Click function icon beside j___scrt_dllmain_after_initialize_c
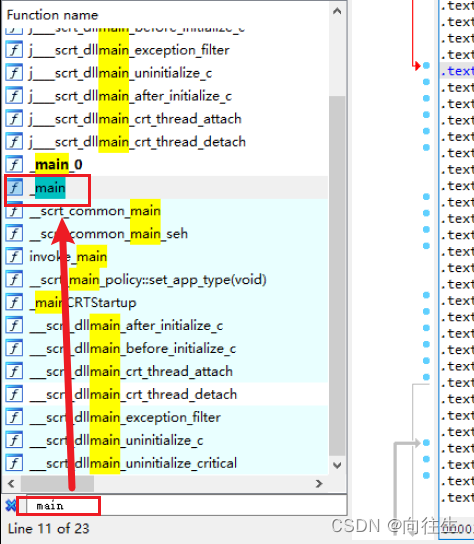 click(14, 96)
